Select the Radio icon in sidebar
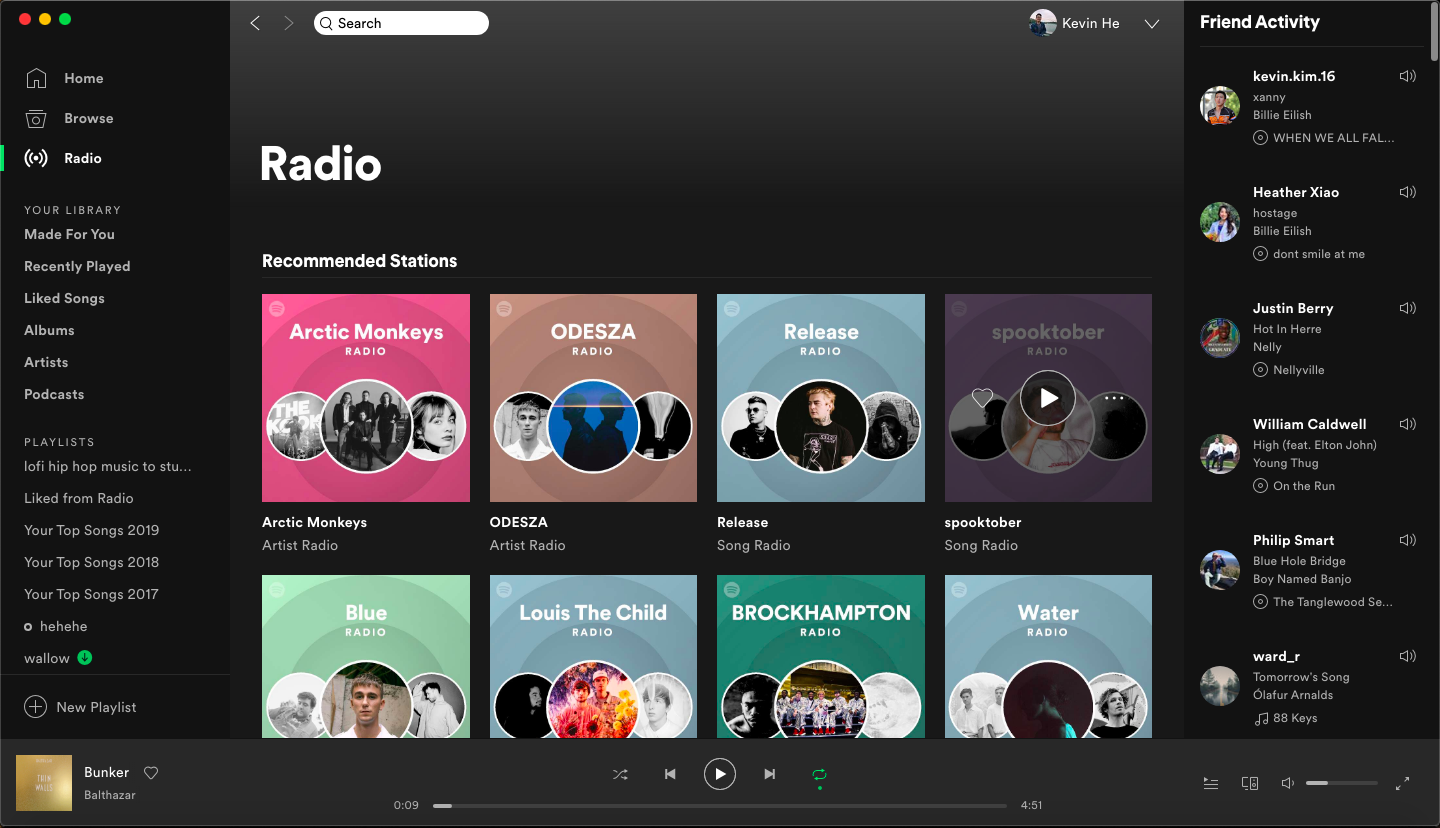This screenshot has height=828, width=1440. [x=36, y=158]
